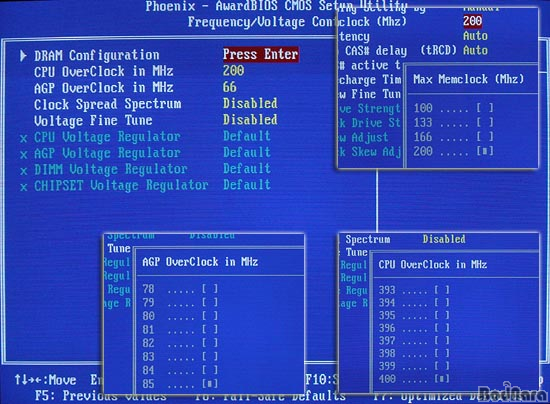Click the x marker beside DIMM Voltage Regulator
Viewport: 550px width, 404px height.
point(24,171)
